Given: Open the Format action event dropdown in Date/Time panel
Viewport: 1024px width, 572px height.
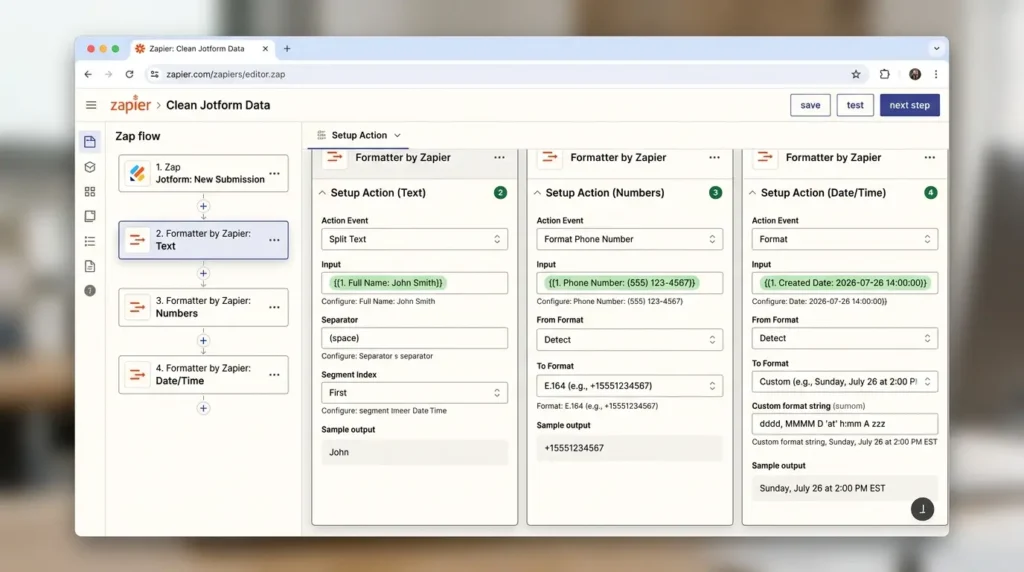Looking at the screenshot, I should pos(844,239).
